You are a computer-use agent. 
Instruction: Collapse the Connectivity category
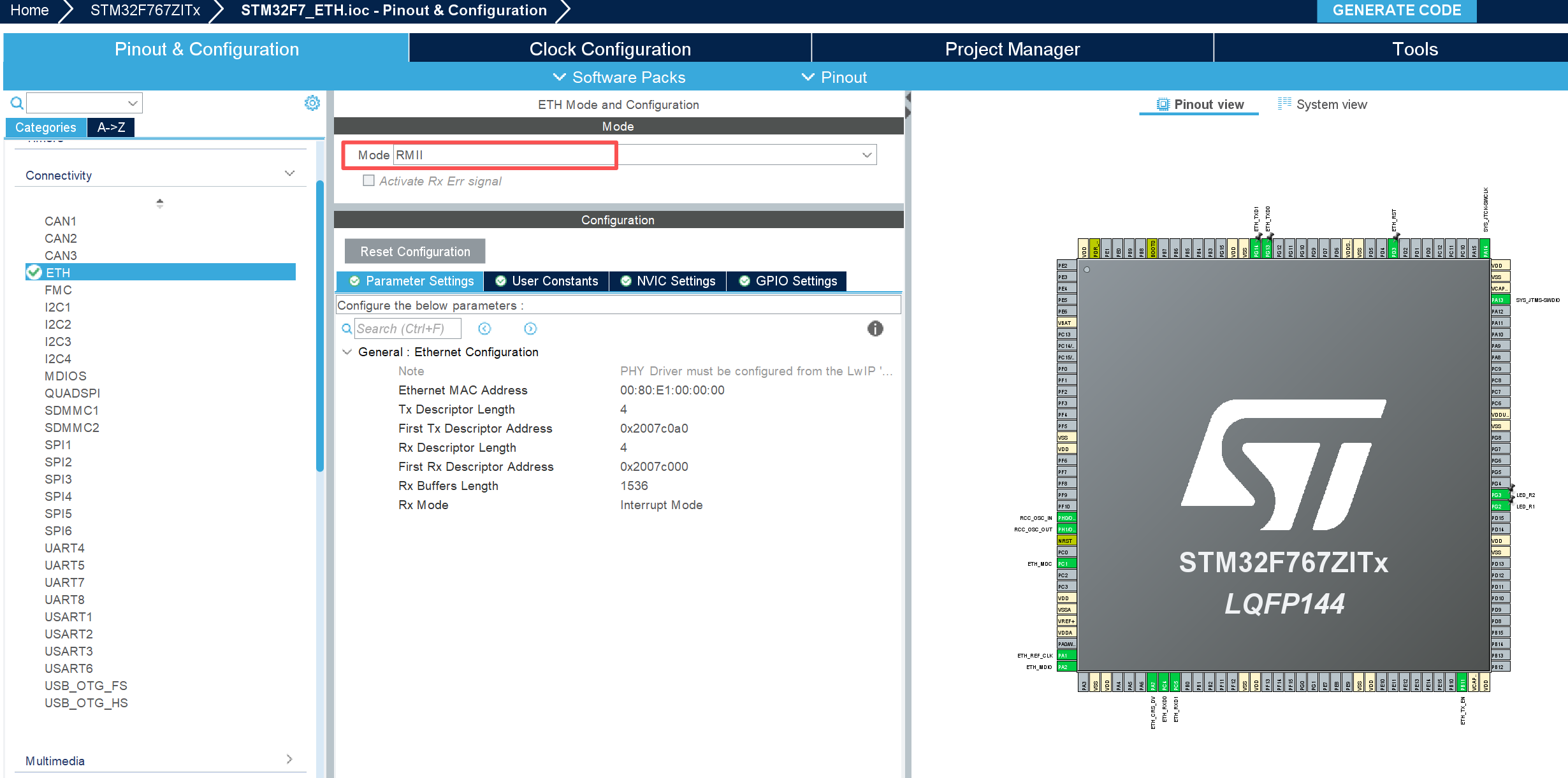[x=290, y=174]
